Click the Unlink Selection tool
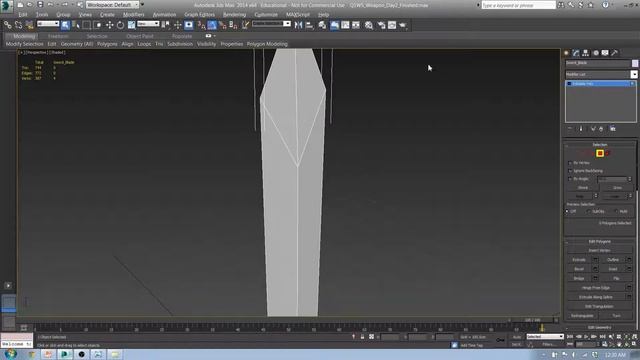The image size is (640, 360). tap(18, 25)
